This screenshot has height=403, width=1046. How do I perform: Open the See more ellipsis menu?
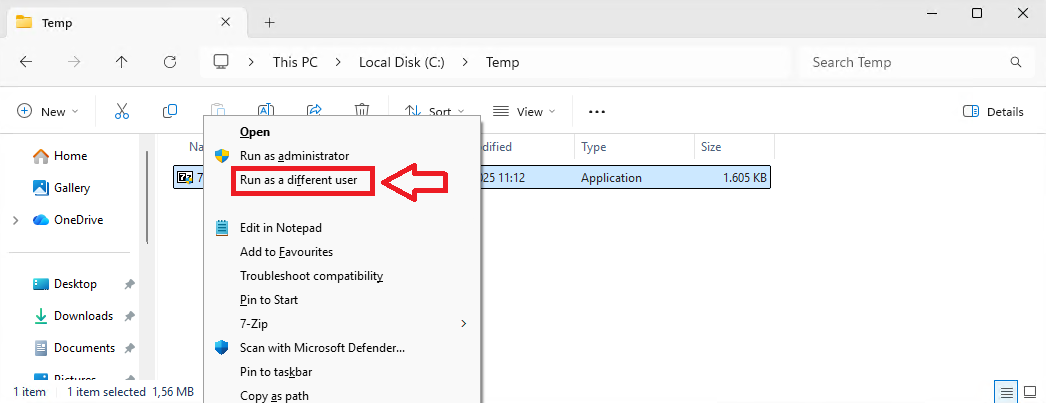(596, 111)
